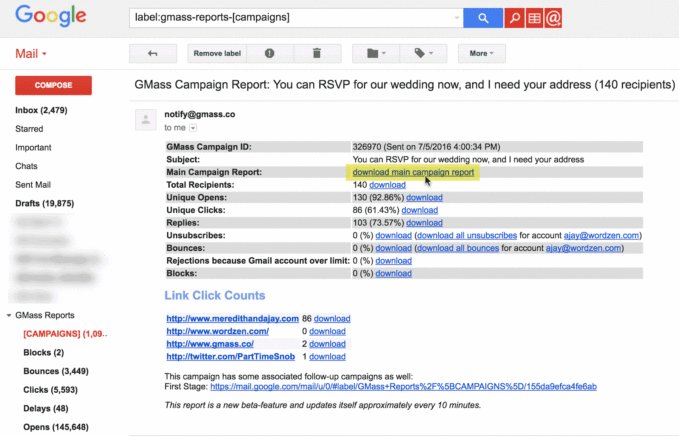The height and width of the screenshot is (436, 679).
Task: Download the Total Recipients list
Action: click(387, 185)
